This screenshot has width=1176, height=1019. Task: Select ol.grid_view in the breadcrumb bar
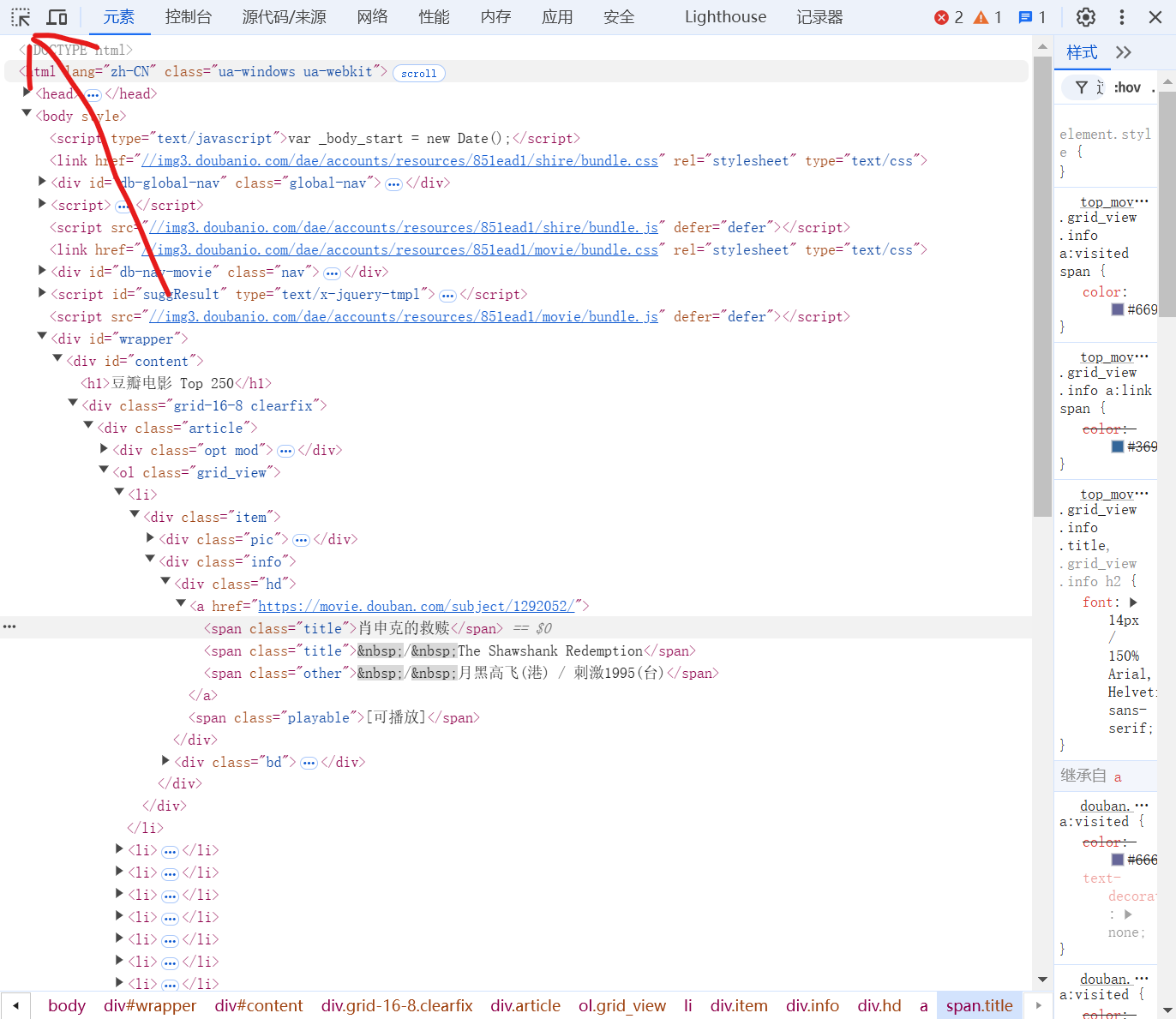click(622, 1006)
